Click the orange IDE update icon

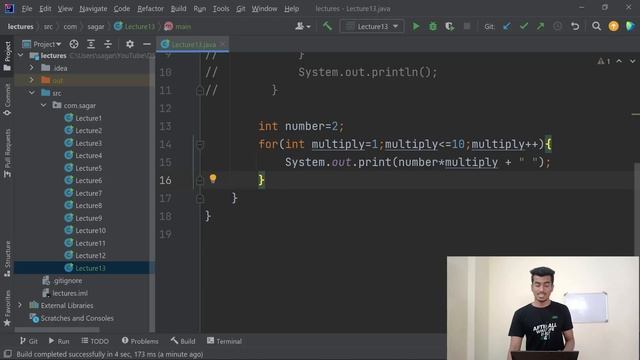pos(613,27)
